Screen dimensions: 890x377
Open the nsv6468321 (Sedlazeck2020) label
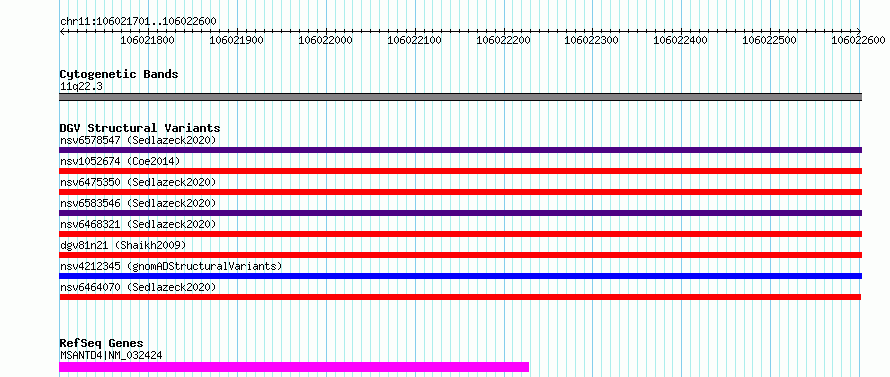[138, 224]
